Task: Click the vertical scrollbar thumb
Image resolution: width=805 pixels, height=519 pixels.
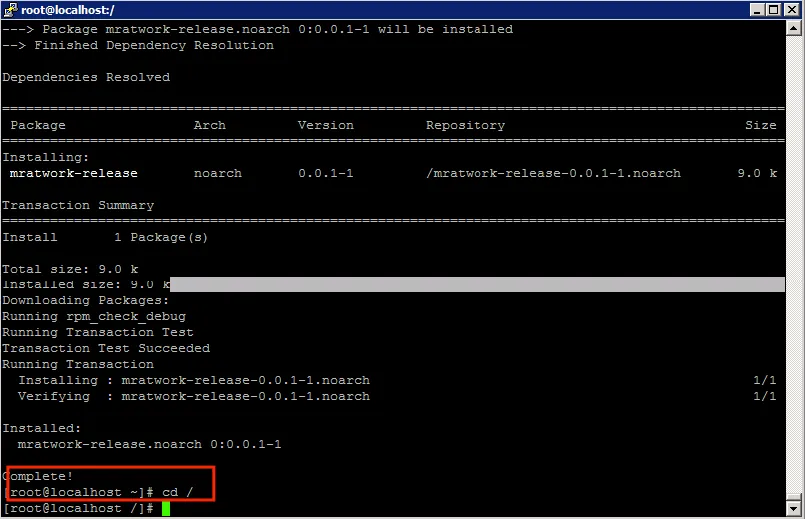Action: (x=793, y=497)
